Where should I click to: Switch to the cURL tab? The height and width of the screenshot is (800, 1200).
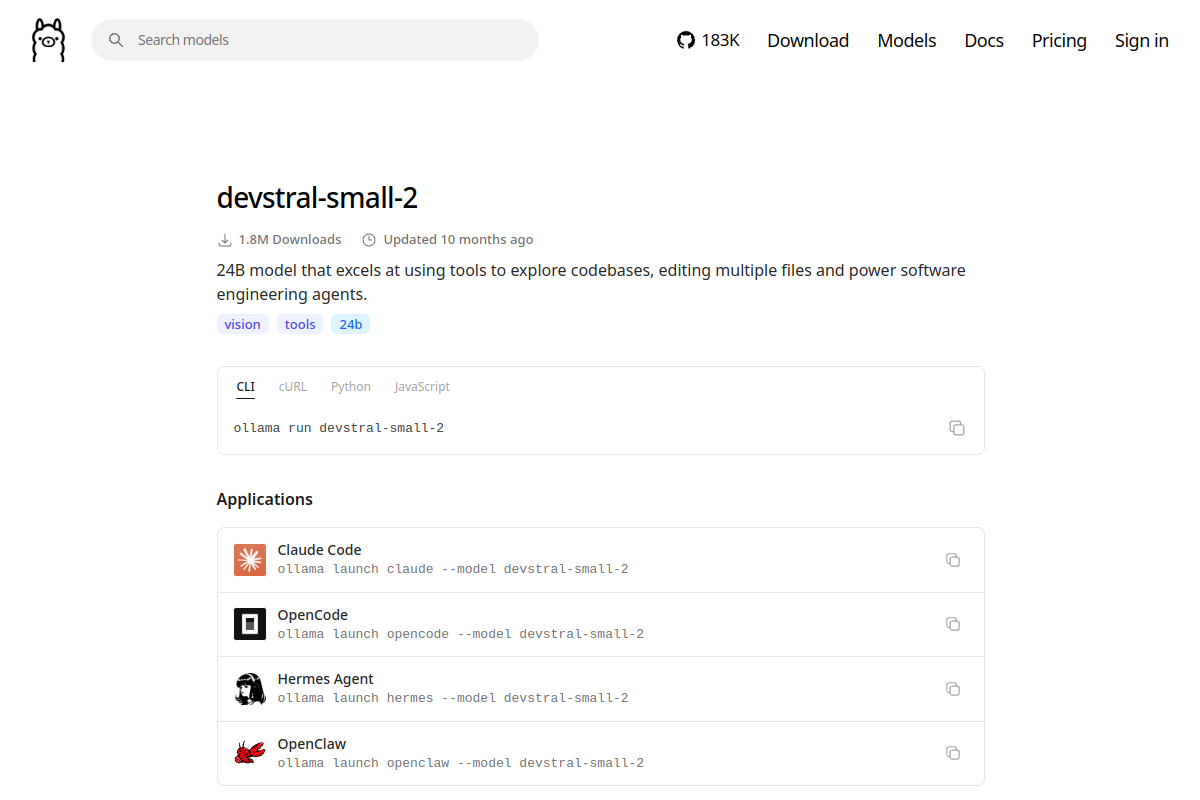point(293,387)
